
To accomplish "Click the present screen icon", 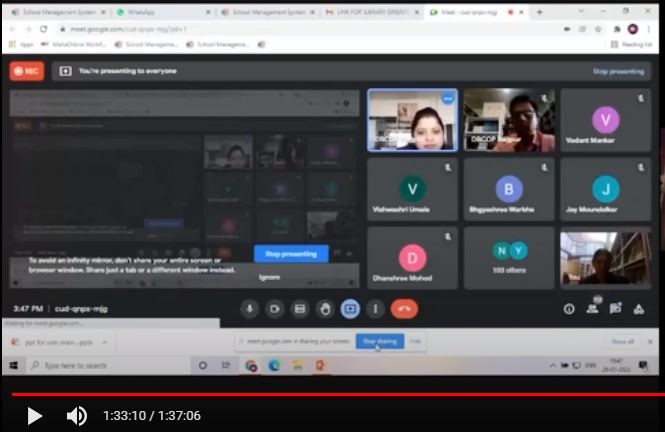I will tap(350, 309).
